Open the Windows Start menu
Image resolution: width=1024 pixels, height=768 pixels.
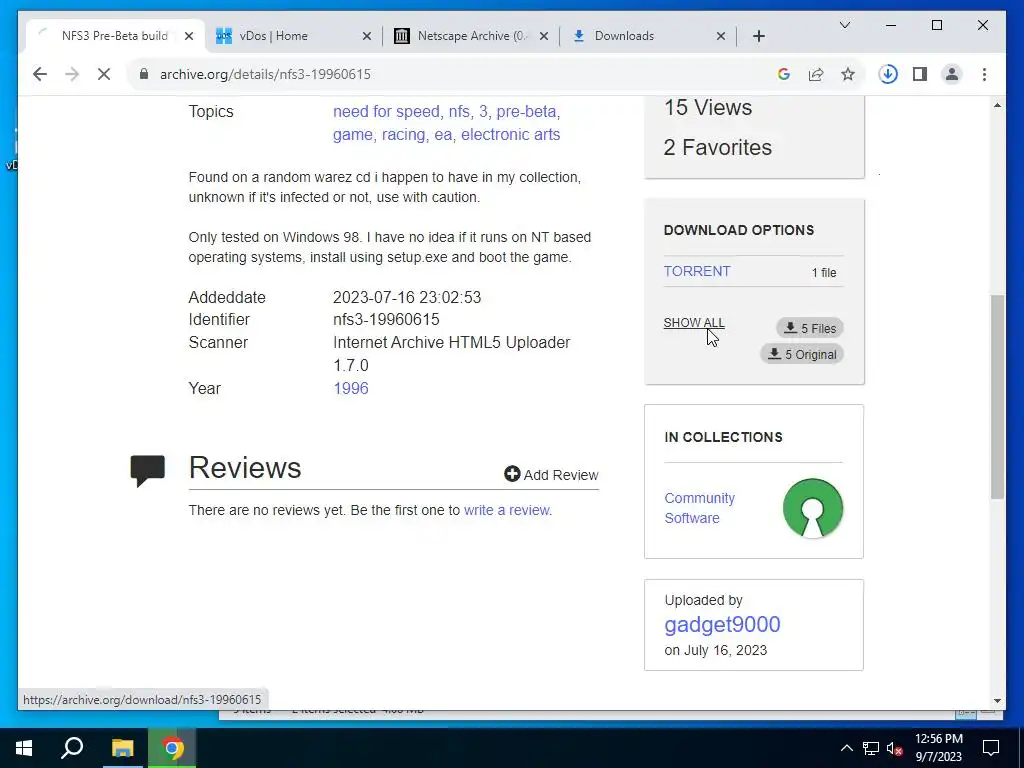pyautogui.click(x=24, y=748)
